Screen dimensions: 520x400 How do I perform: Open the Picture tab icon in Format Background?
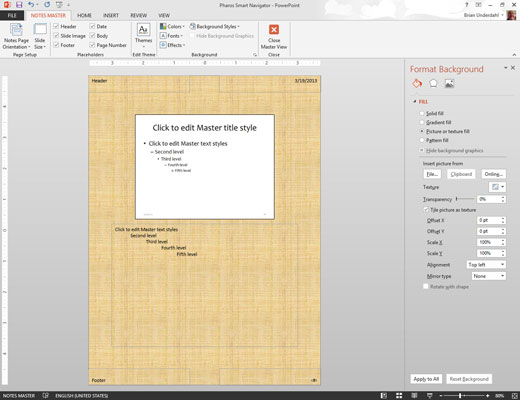click(449, 83)
